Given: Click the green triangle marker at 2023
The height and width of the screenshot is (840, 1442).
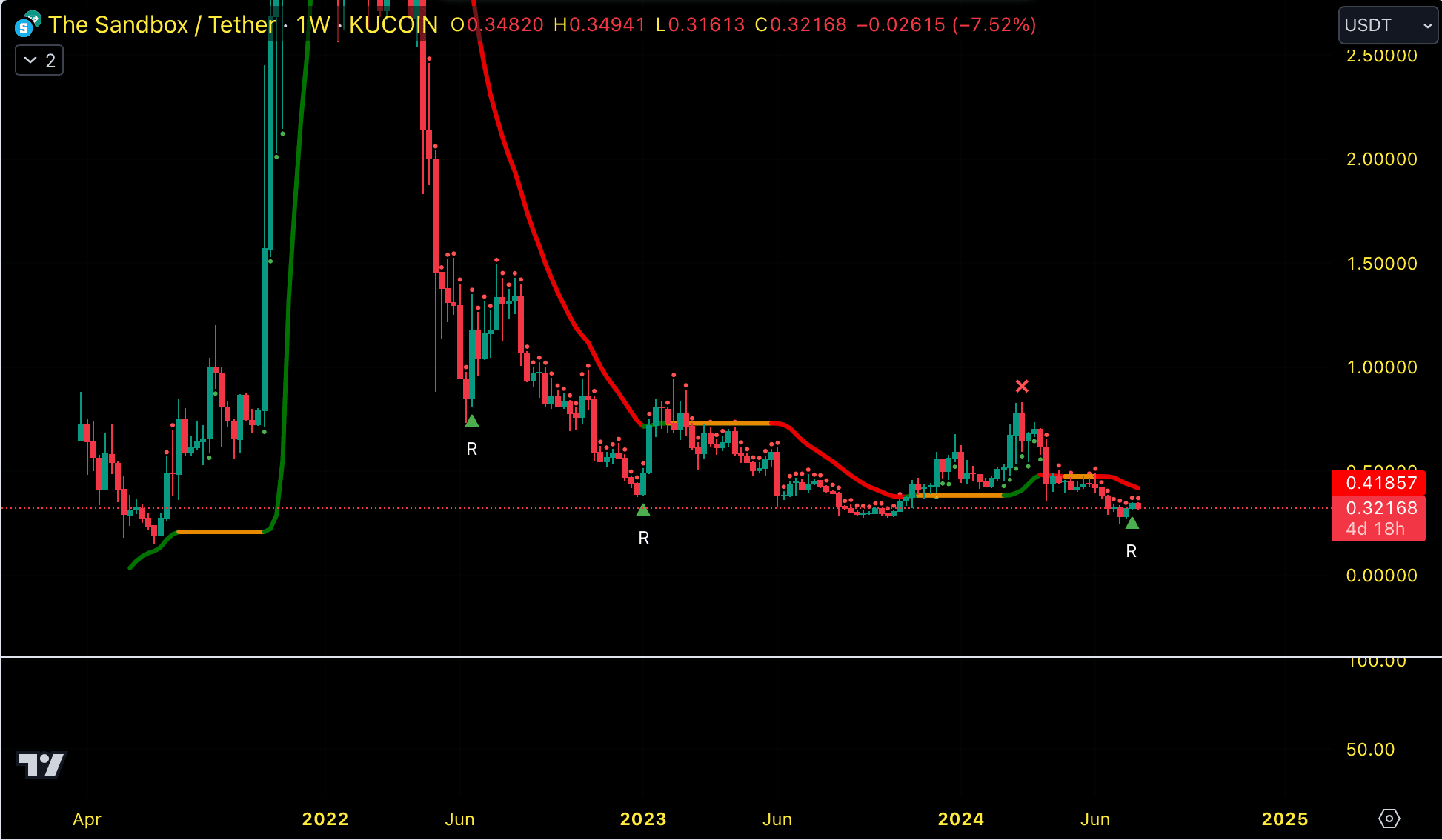Looking at the screenshot, I should (643, 510).
